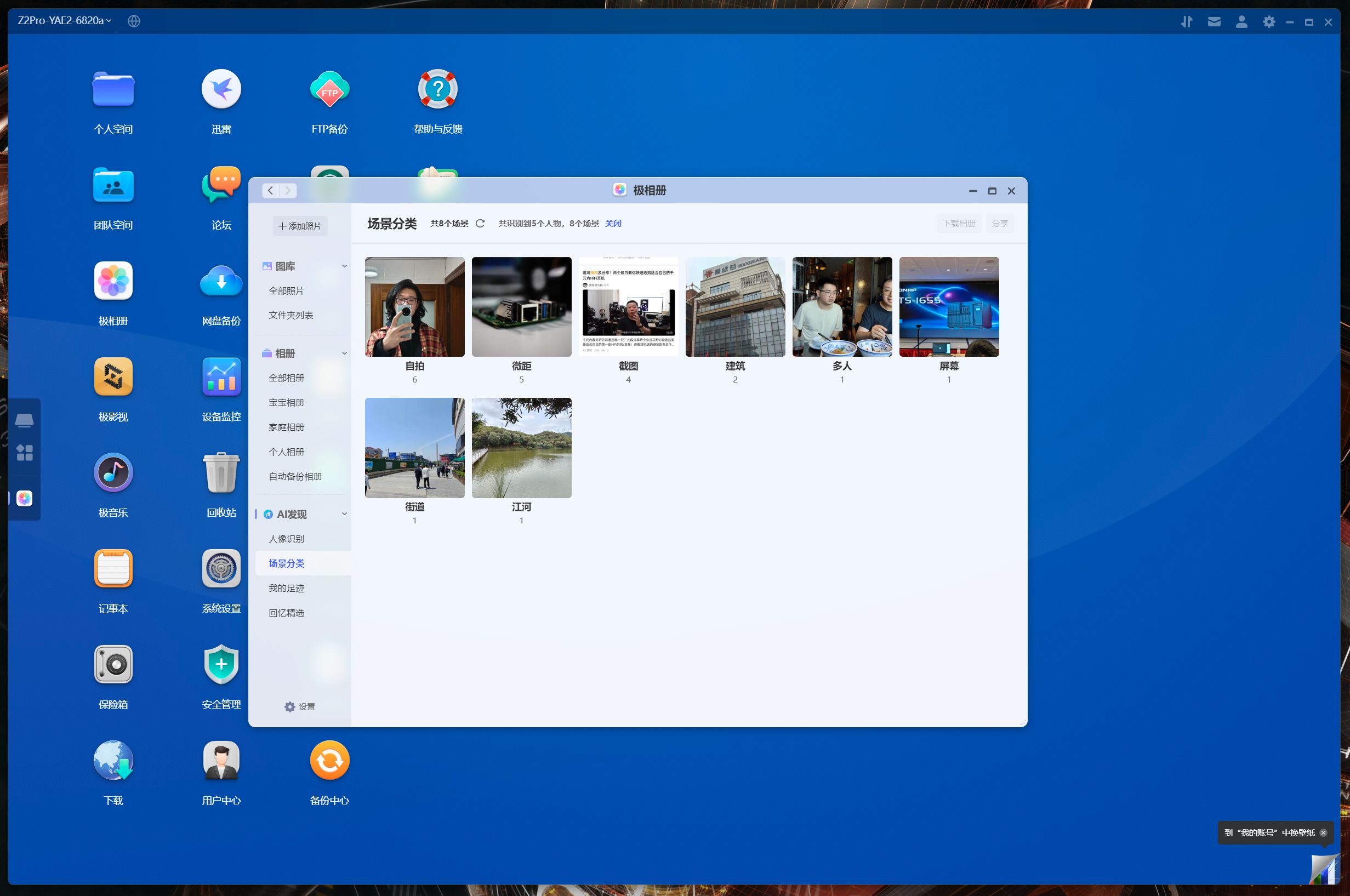Launch the 备份中心 desktop icon
The width and height of the screenshot is (1350, 896).
[329, 761]
